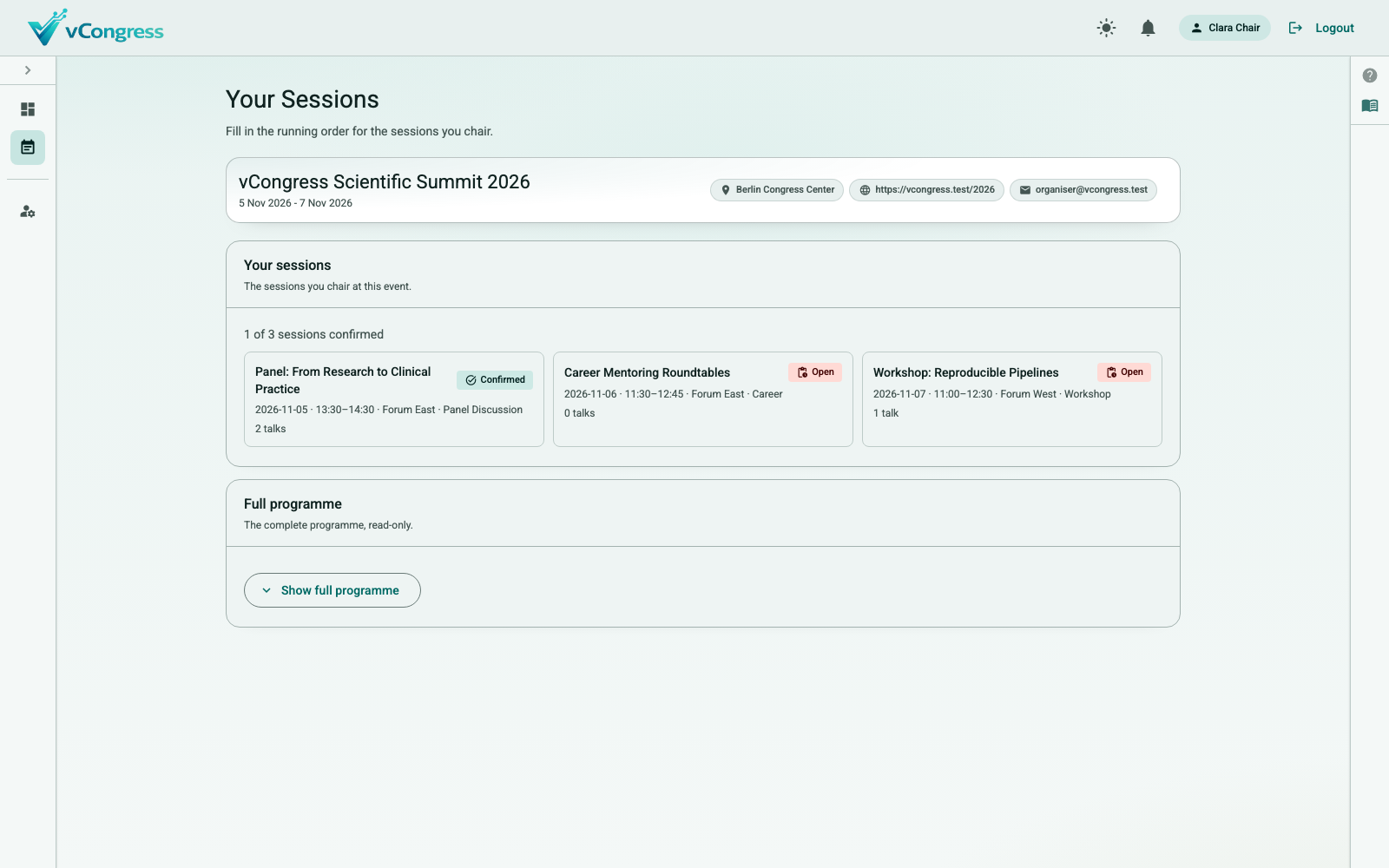The height and width of the screenshot is (868, 1389).
Task: Click the vCongress logo
Action: pyautogui.click(x=95, y=28)
